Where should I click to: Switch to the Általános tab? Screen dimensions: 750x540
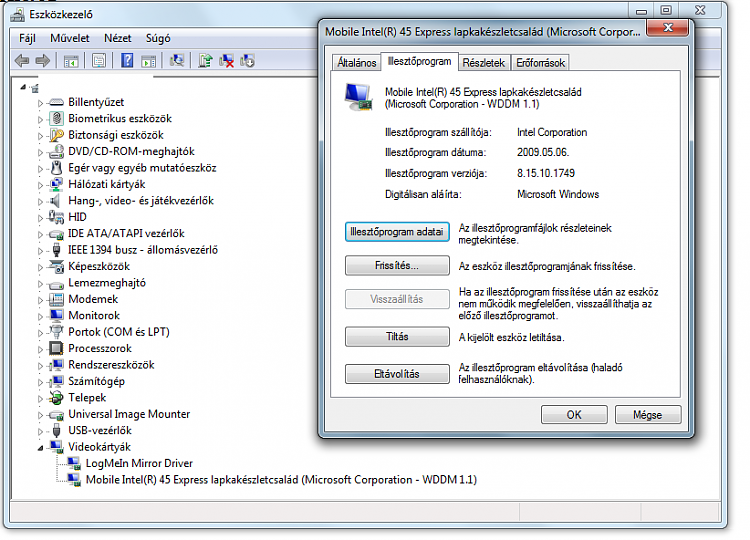click(x=356, y=63)
